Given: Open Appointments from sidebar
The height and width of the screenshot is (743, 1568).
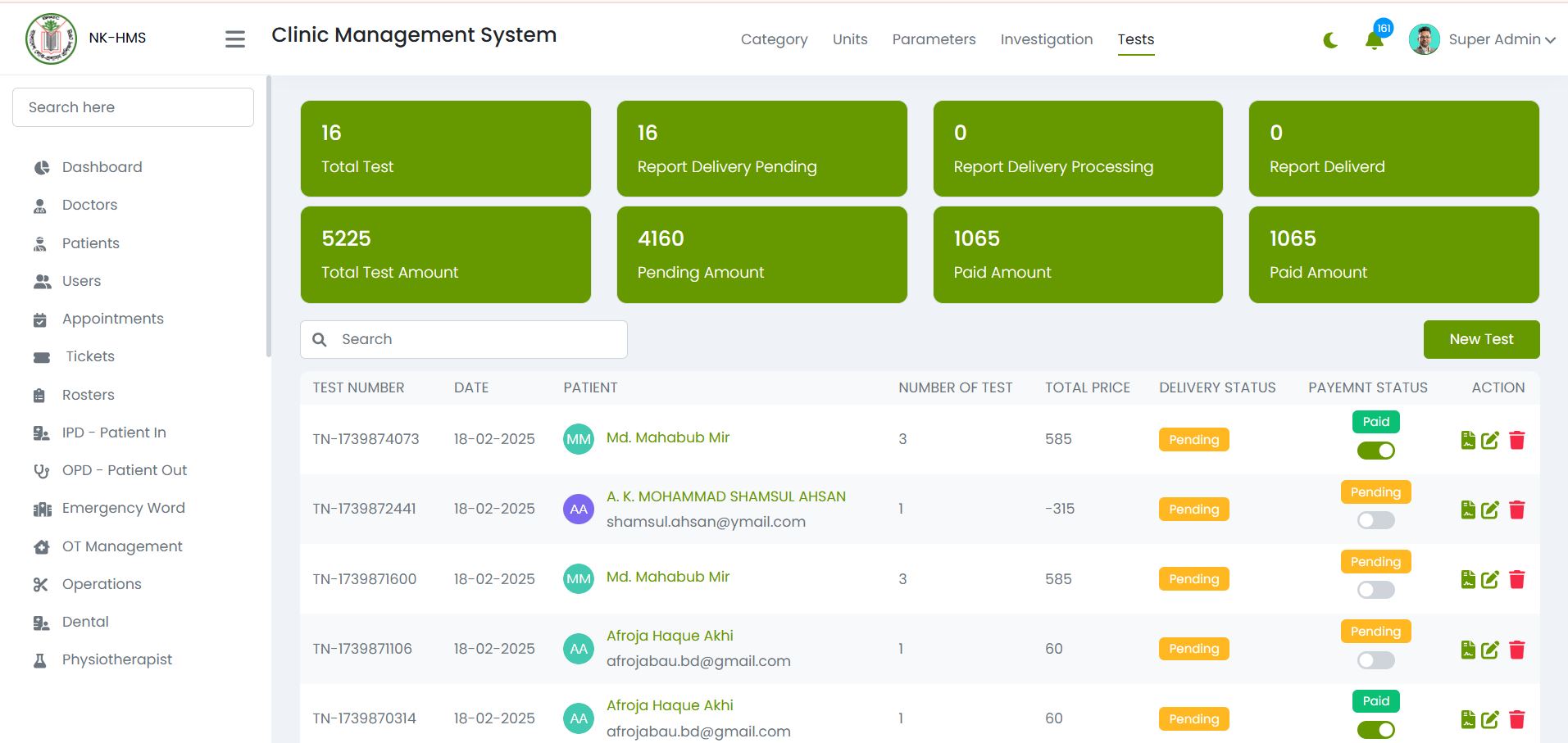Looking at the screenshot, I should [x=98, y=319].
